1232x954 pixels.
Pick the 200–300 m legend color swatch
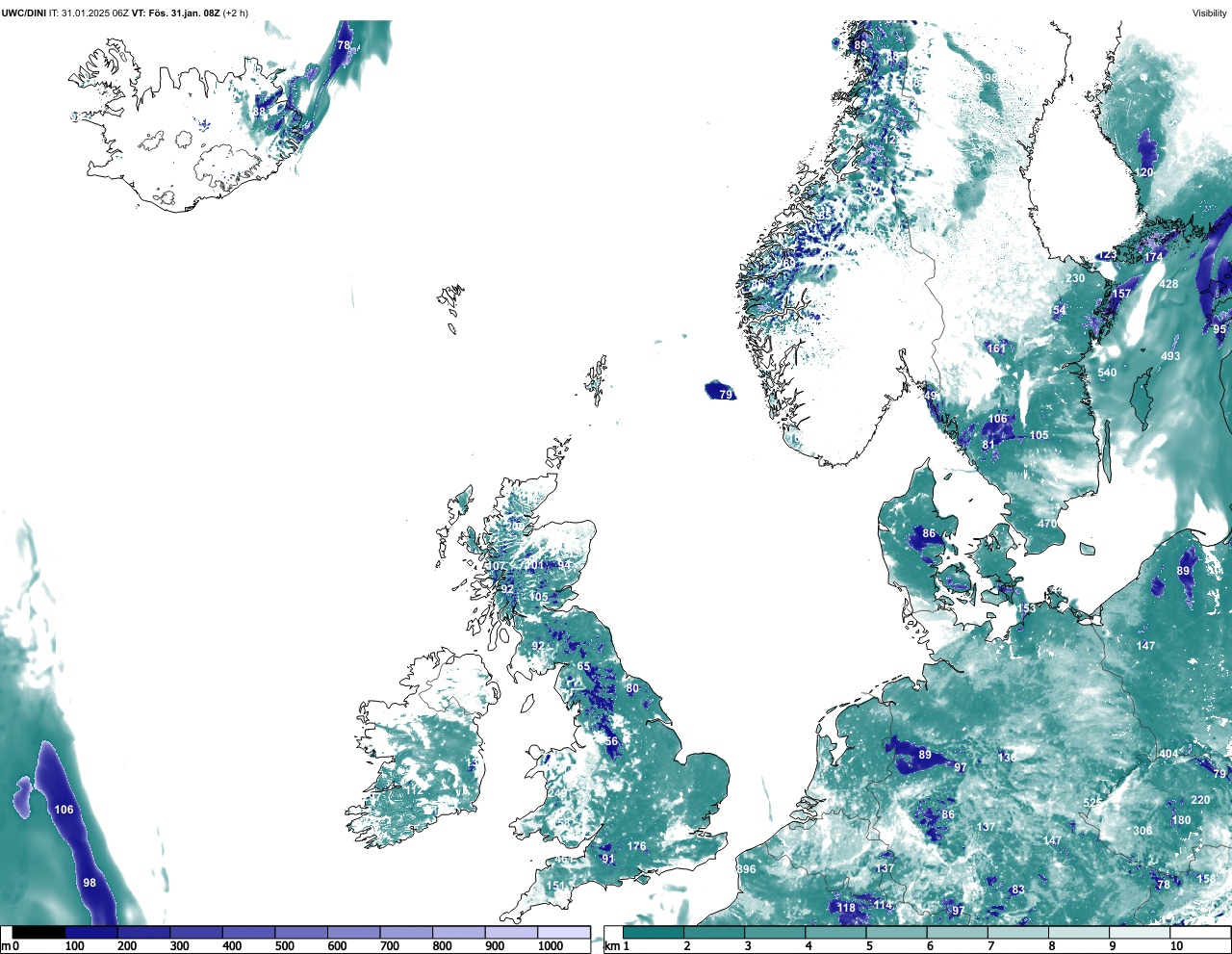(x=143, y=933)
